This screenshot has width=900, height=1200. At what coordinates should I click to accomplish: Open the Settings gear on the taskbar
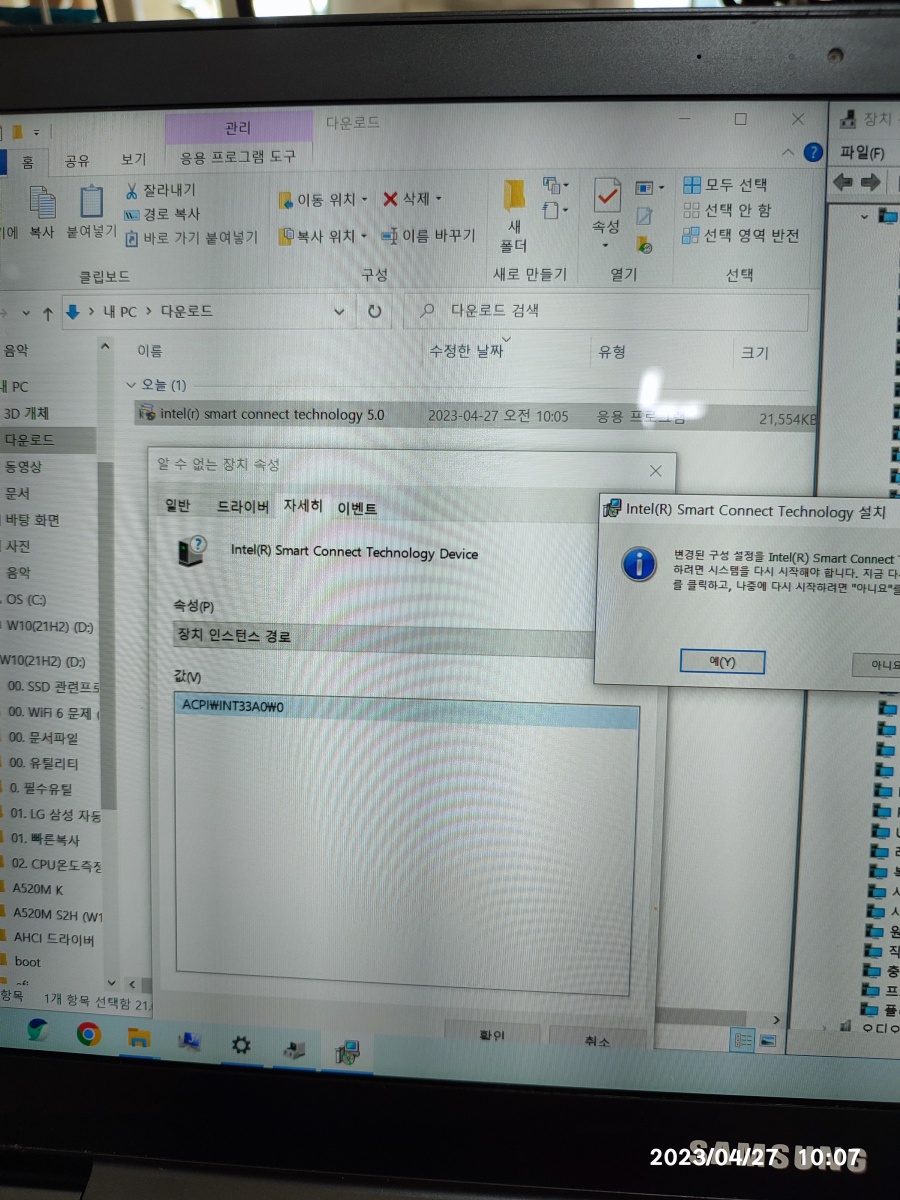241,1044
